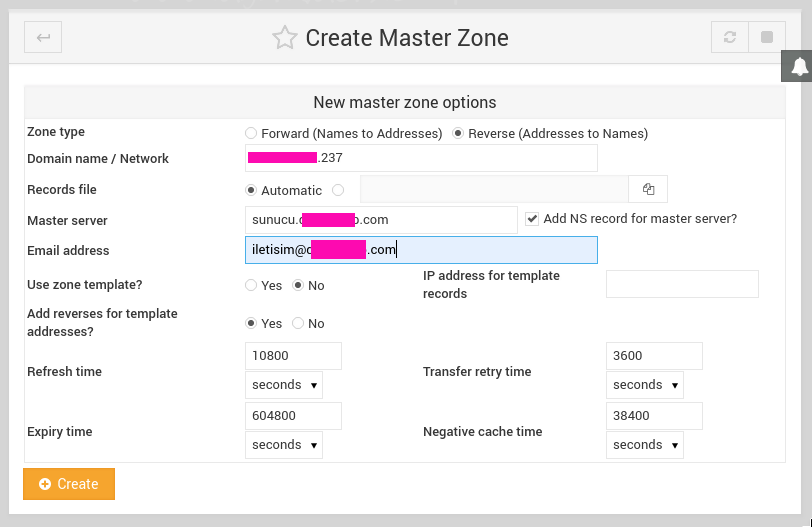The height and width of the screenshot is (527, 812).
Task: Click IP address for template records field
Action: point(682,284)
